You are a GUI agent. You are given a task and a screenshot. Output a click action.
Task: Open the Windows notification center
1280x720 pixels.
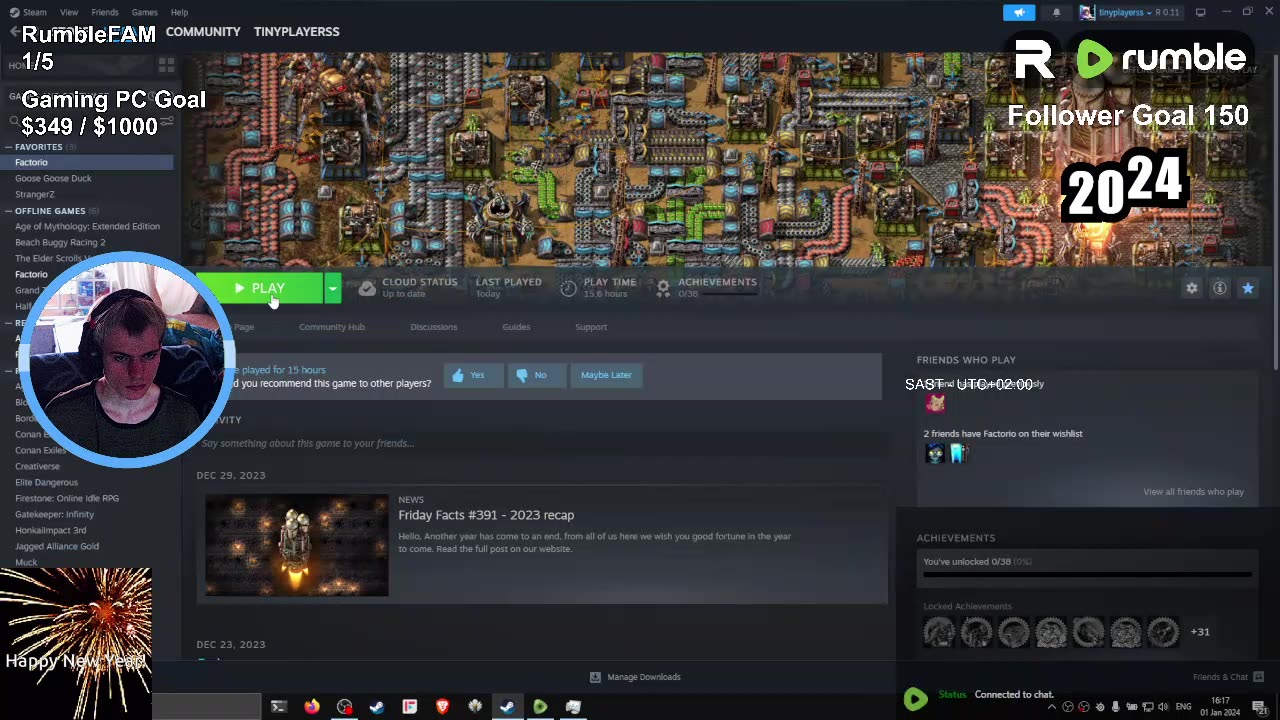(1261, 707)
